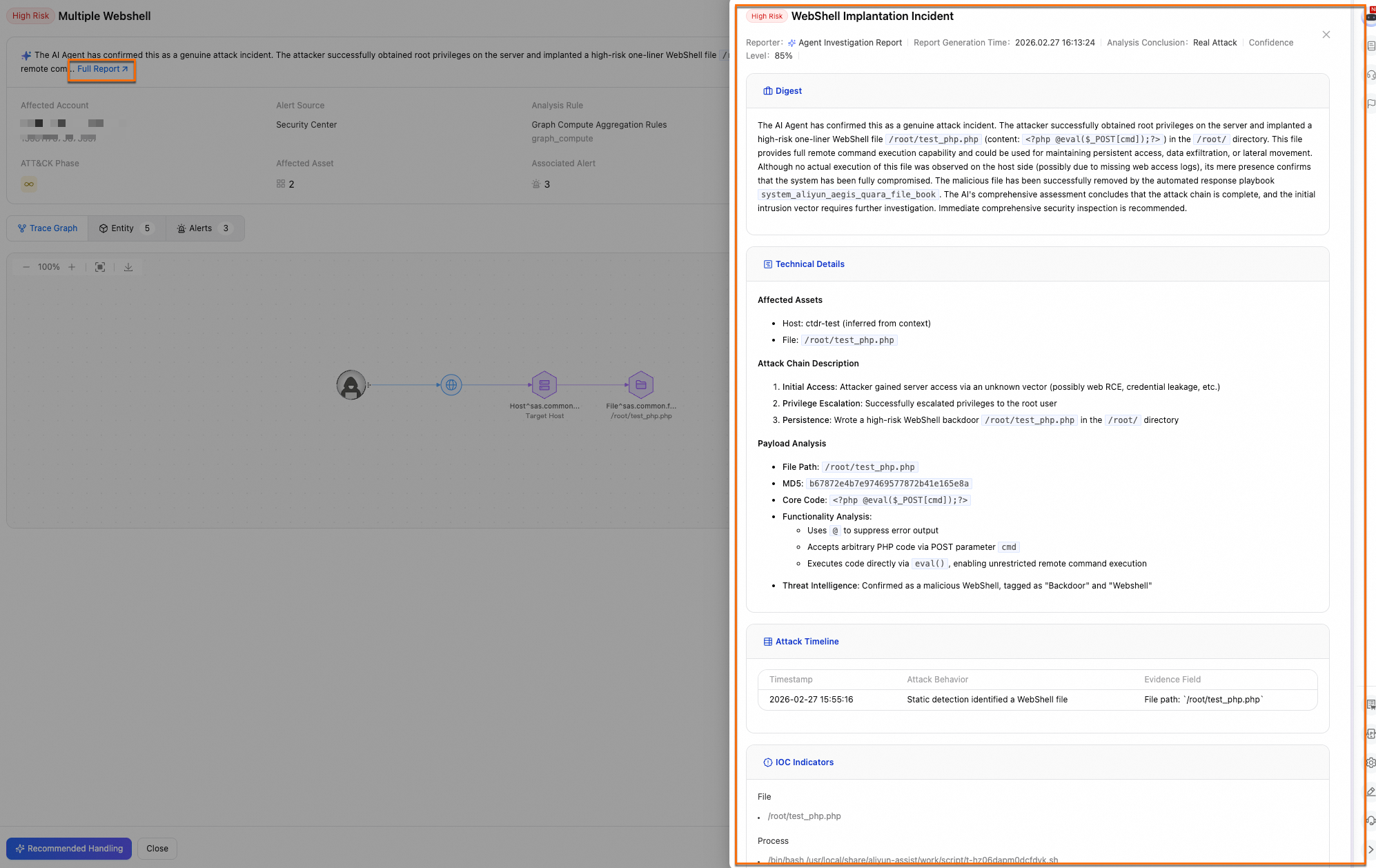Click the attacker node in graph

coord(351,385)
